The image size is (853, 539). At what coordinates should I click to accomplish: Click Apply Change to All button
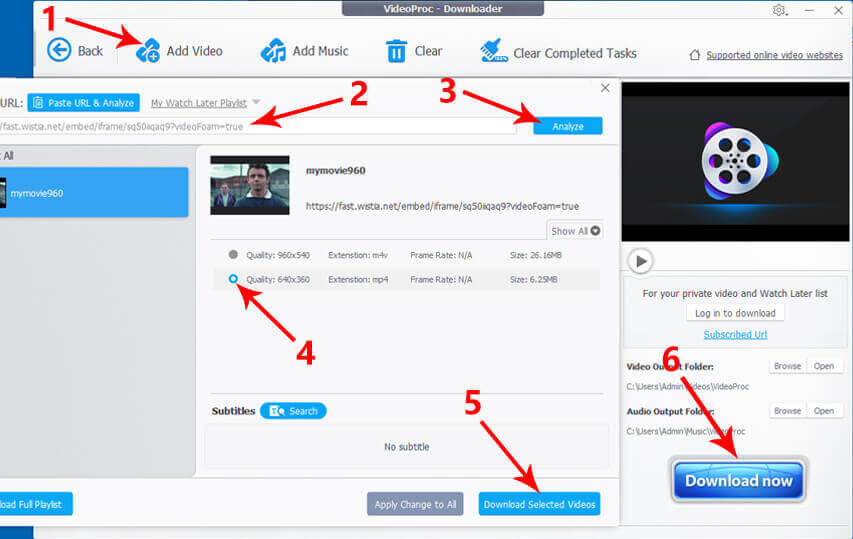(x=415, y=504)
